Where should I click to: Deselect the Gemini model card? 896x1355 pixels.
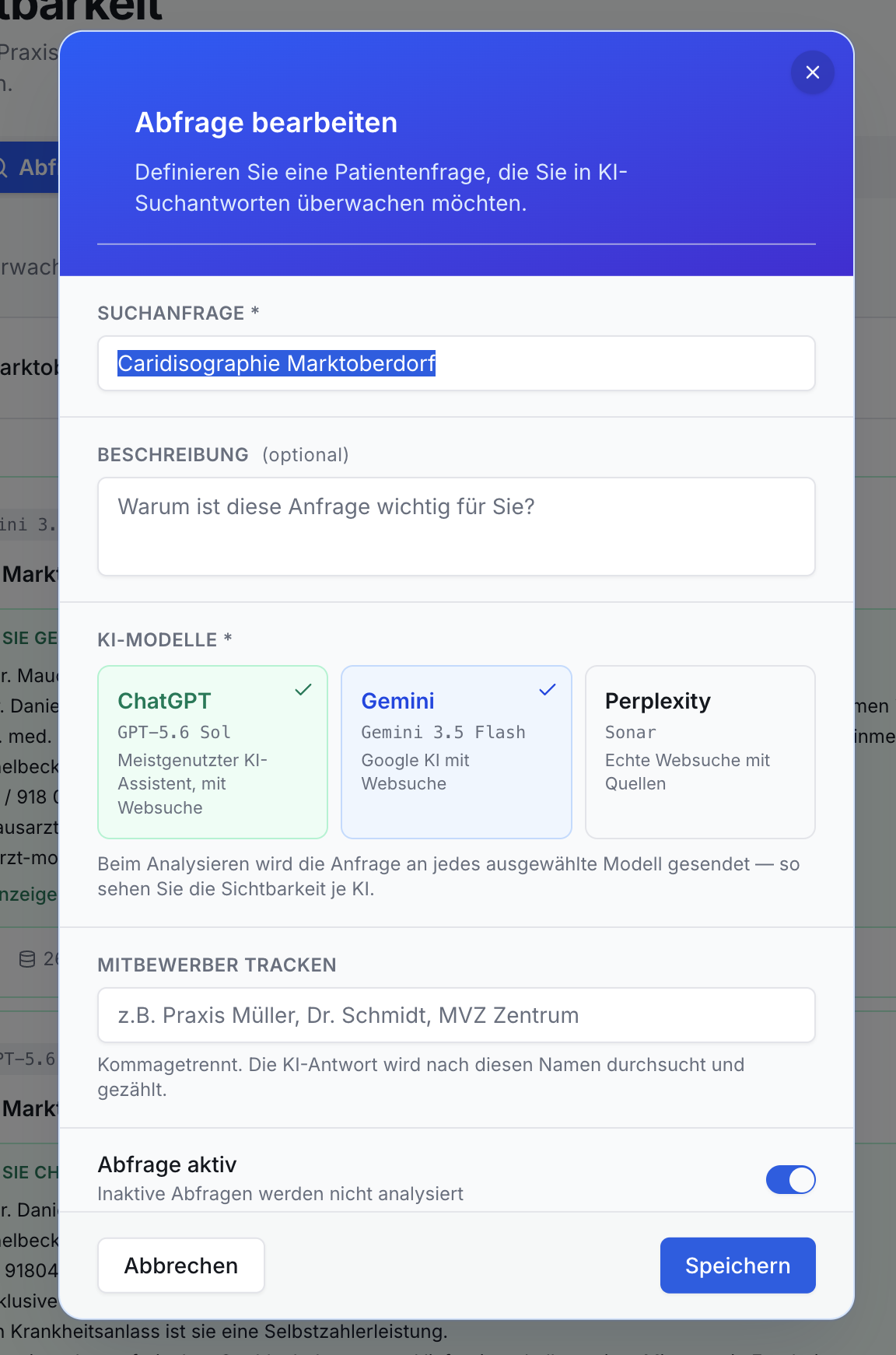[456, 751]
